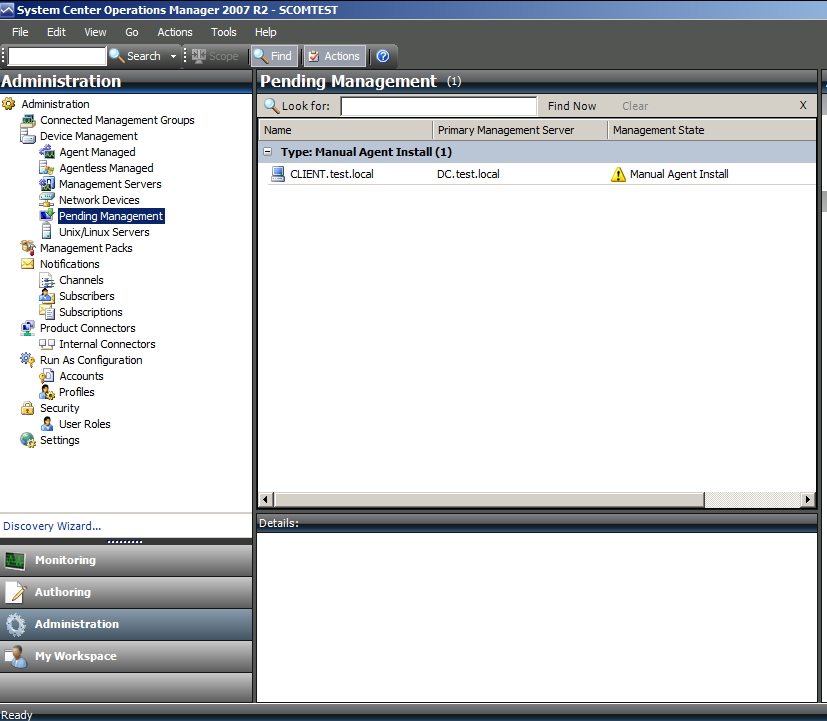Collapse the Manual Agent Install group
827x721 pixels.
(267, 152)
